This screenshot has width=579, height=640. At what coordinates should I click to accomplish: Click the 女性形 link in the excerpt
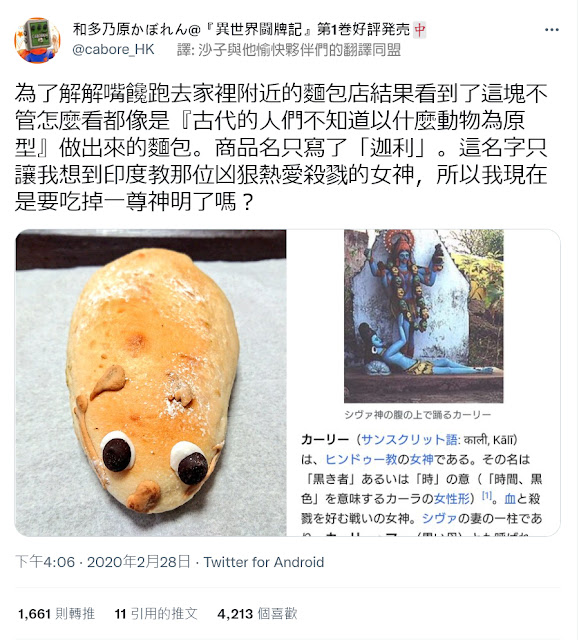pos(452,498)
